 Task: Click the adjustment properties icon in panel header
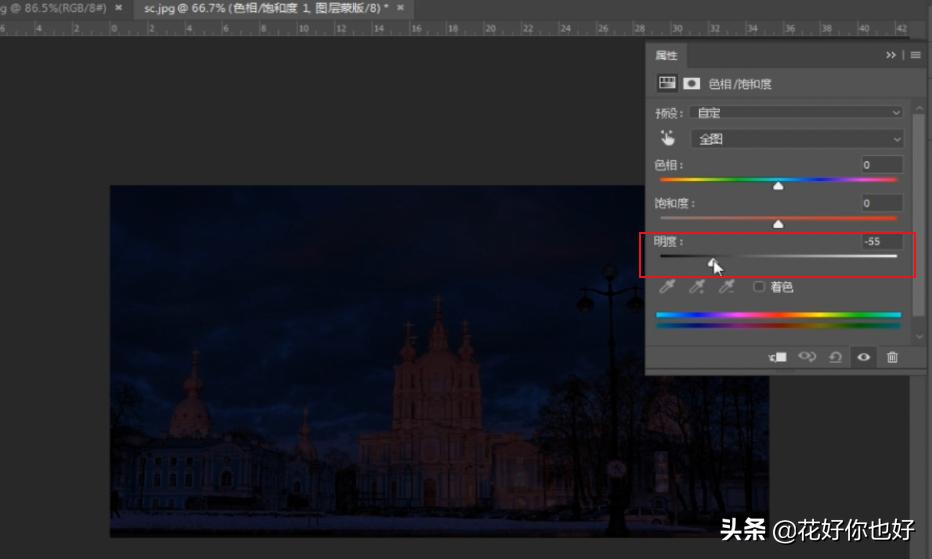point(667,84)
